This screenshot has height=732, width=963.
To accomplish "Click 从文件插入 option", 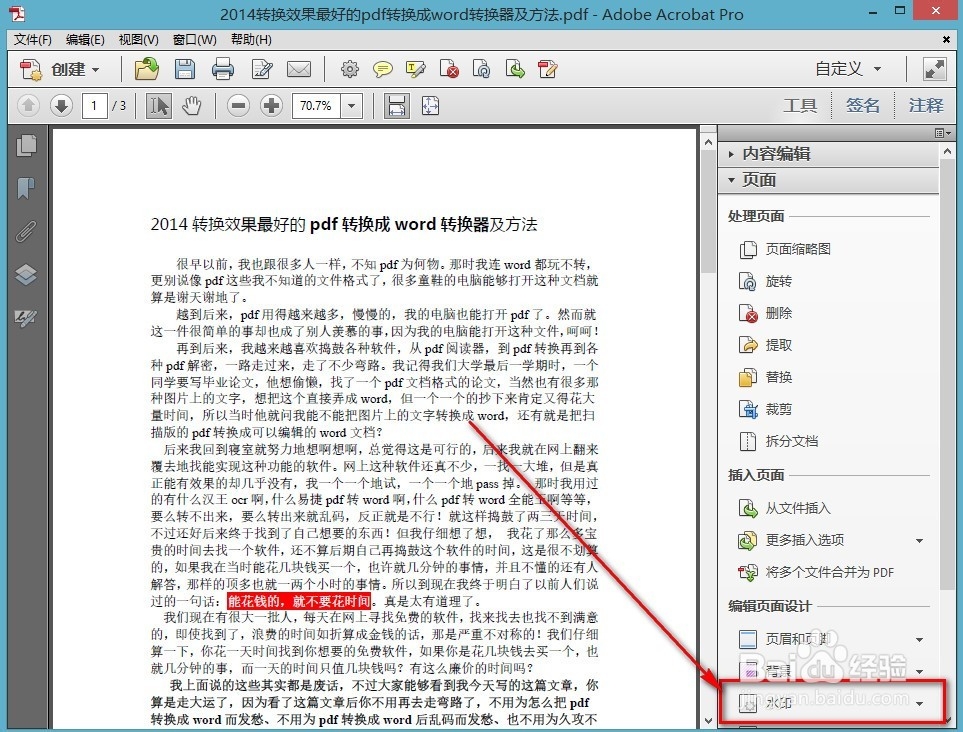I will (x=784, y=508).
